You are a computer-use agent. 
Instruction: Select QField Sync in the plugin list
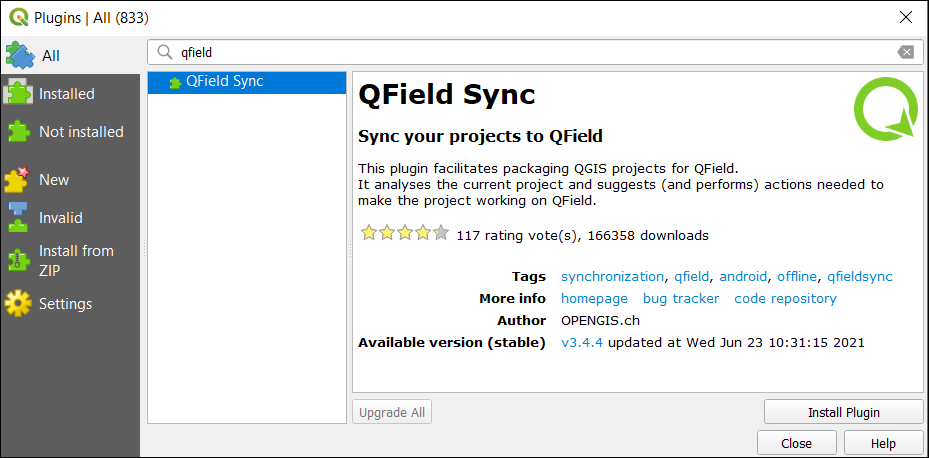(x=246, y=82)
